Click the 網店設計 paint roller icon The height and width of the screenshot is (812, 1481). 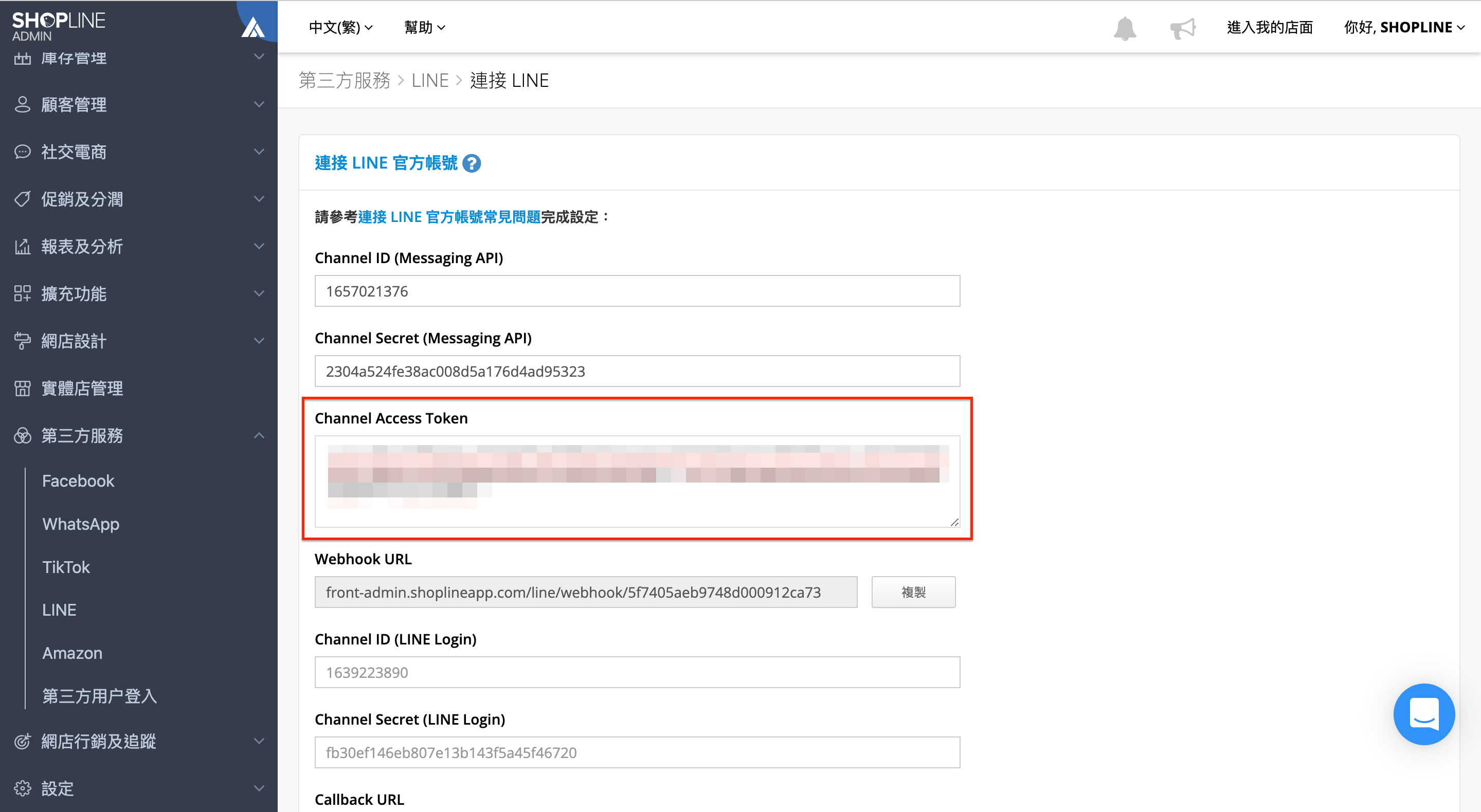pyautogui.click(x=23, y=341)
